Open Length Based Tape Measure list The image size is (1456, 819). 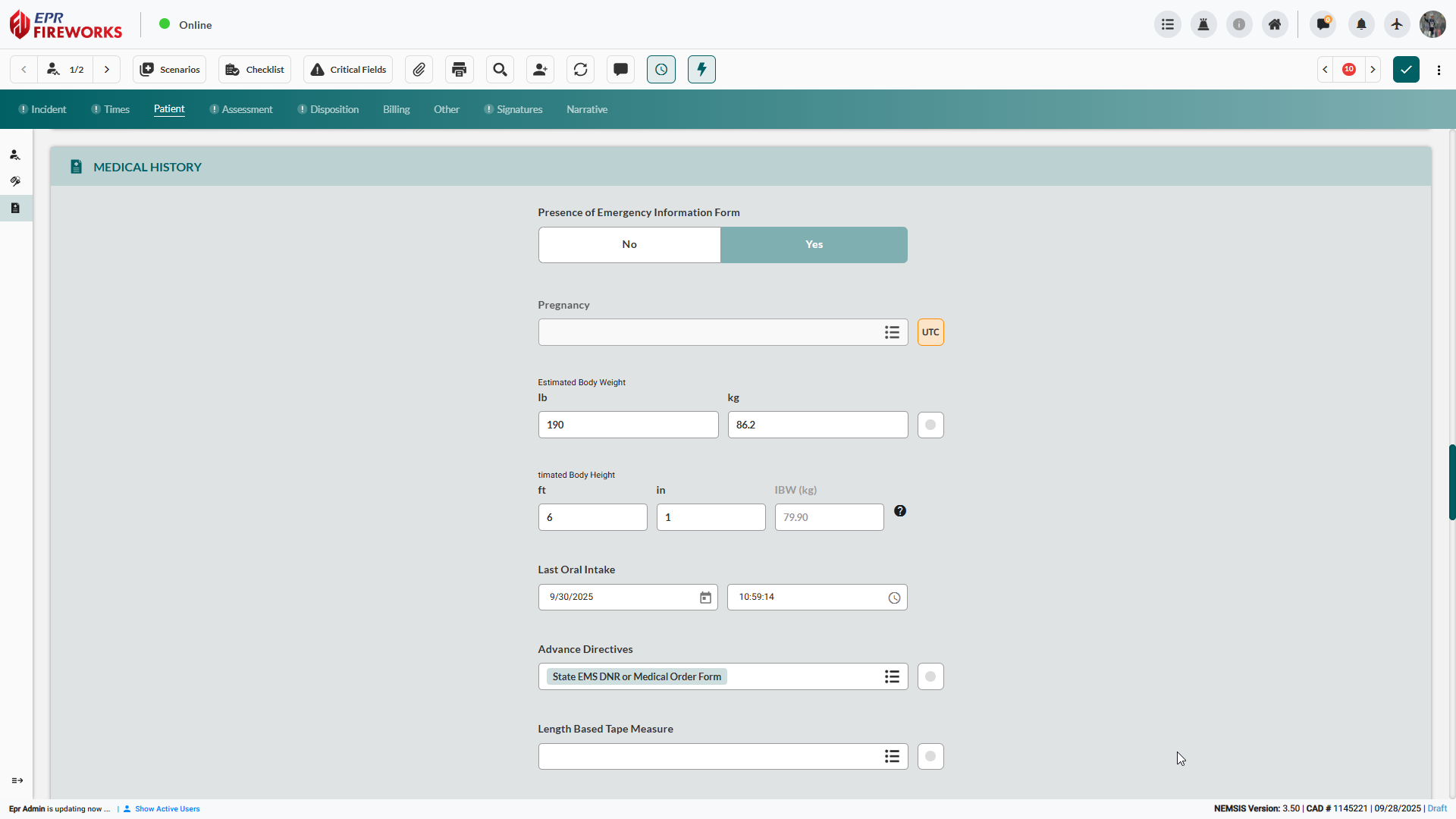coord(892,756)
